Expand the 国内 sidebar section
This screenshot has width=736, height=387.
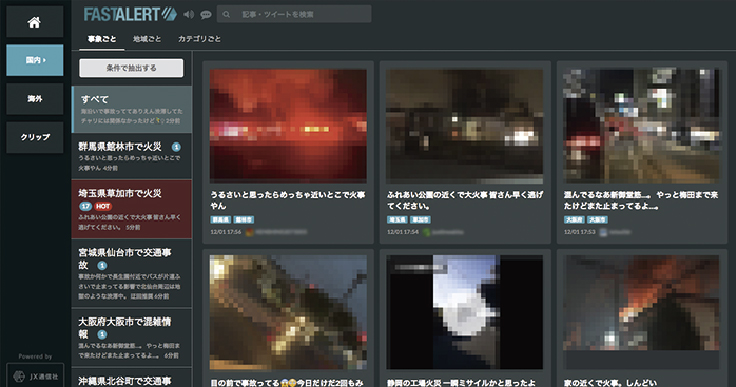(x=35, y=60)
